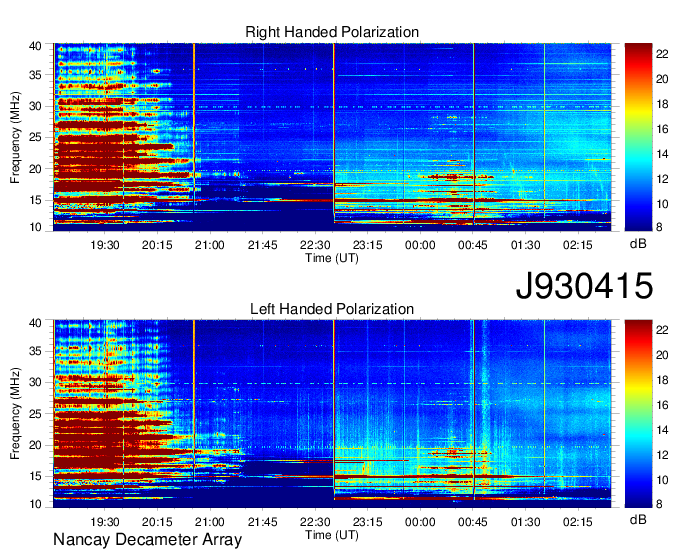The width and height of the screenshot is (680, 552).
Task: Click the dB unit label under upper colorbar
Action: [638, 244]
